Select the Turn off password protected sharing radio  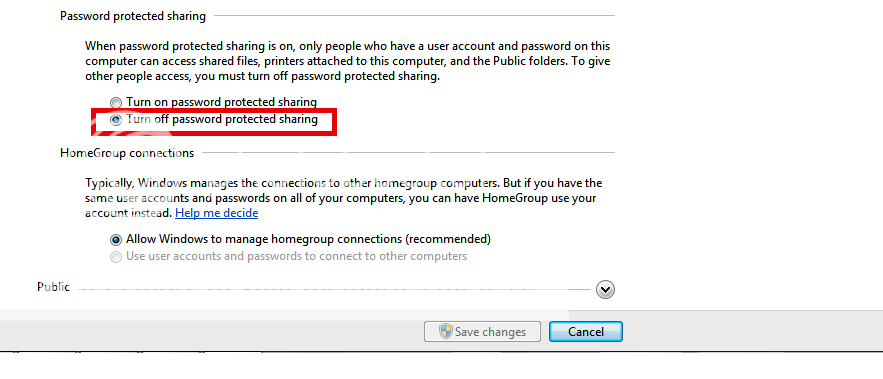click(x=115, y=120)
